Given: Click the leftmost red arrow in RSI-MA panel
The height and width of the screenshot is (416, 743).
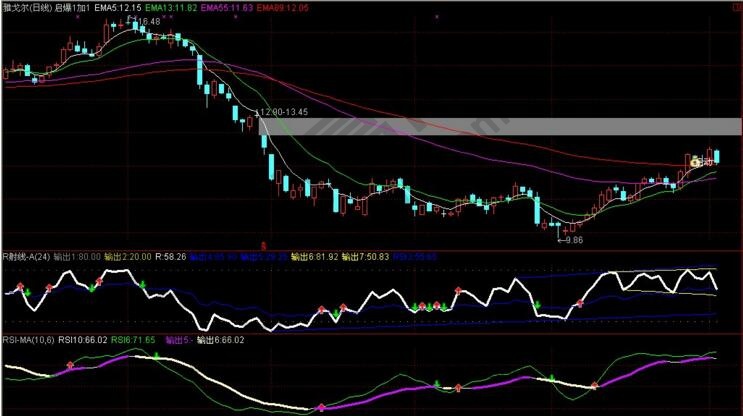Looking at the screenshot, I should pyautogui.click(x=71, y=367).
